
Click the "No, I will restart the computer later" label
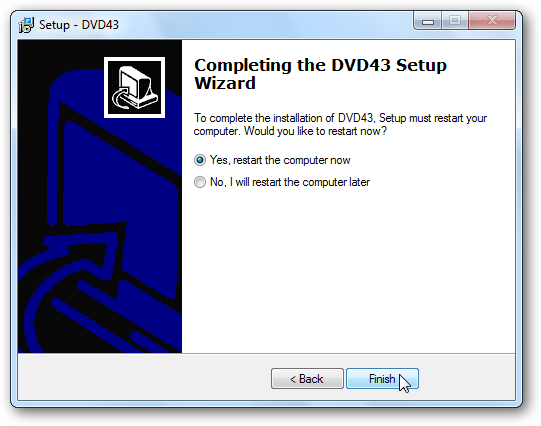tap(290, 182)
